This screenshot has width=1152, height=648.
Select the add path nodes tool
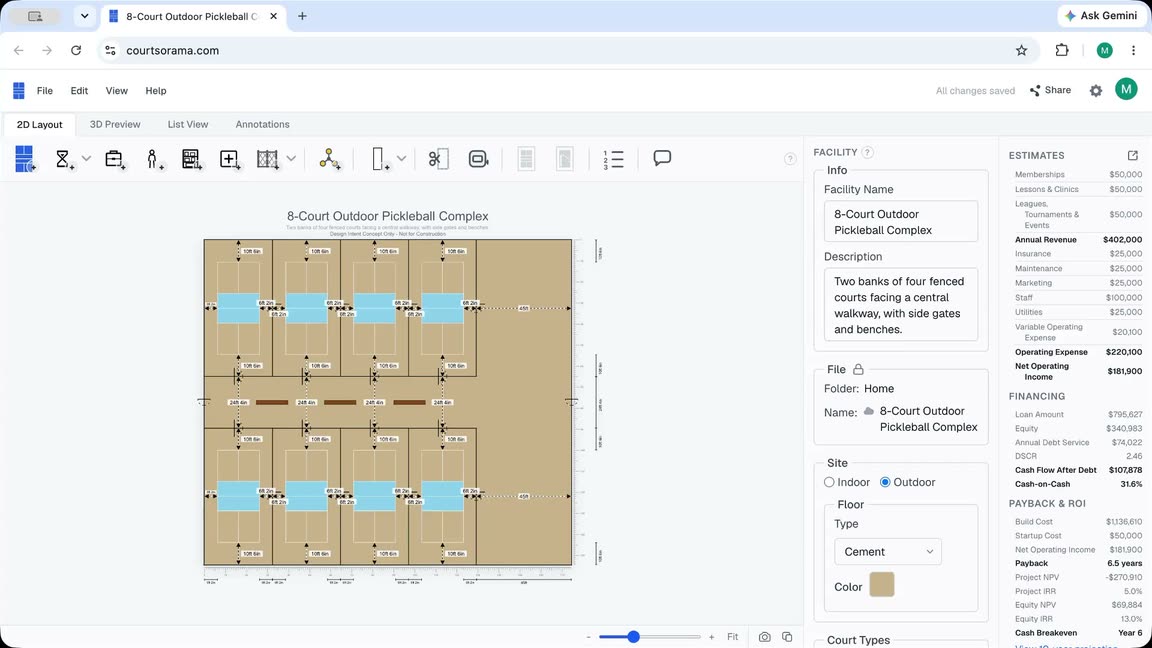[329, 159]
